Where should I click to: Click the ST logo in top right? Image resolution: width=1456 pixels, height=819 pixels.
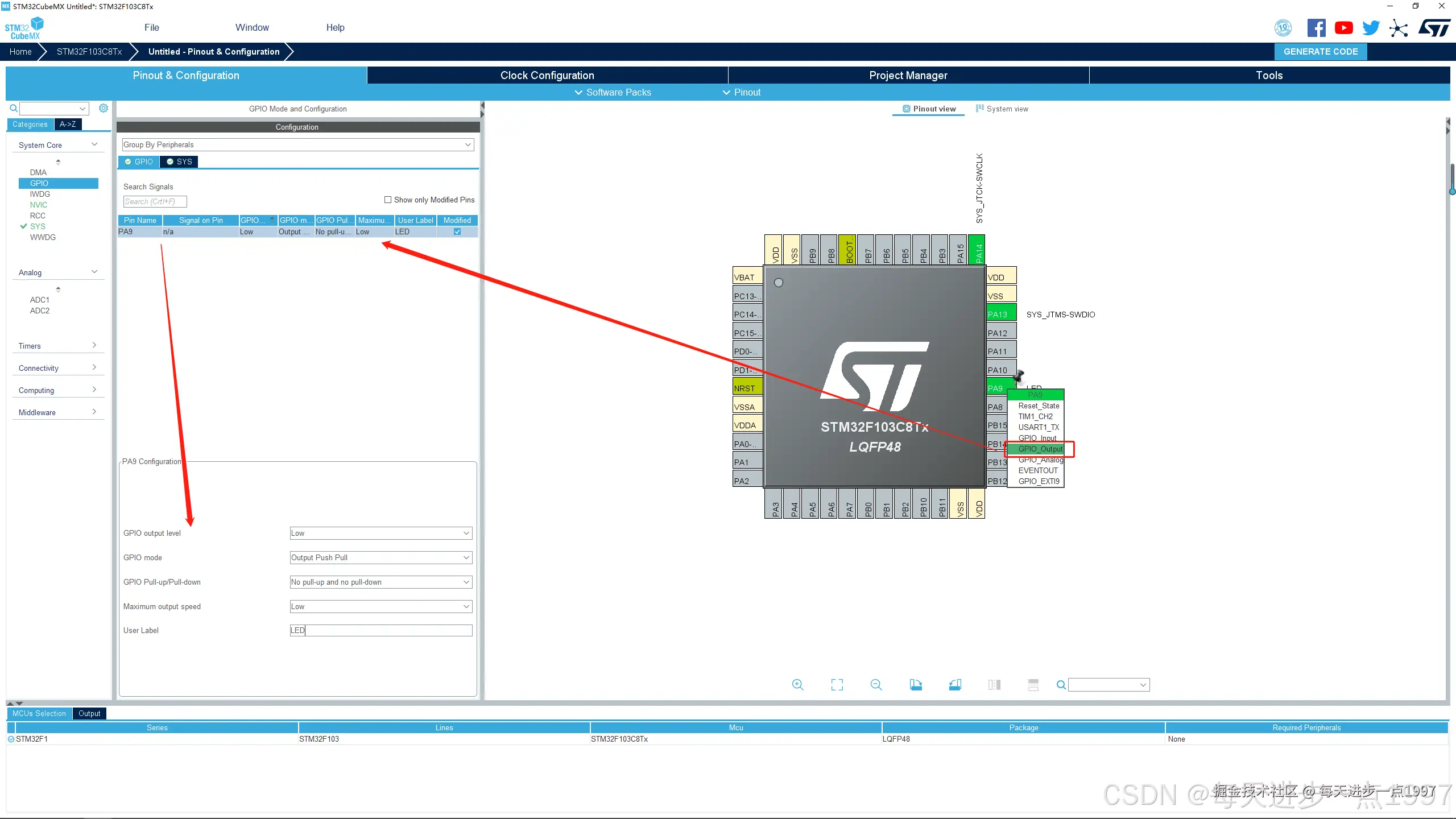[1434, 28]
